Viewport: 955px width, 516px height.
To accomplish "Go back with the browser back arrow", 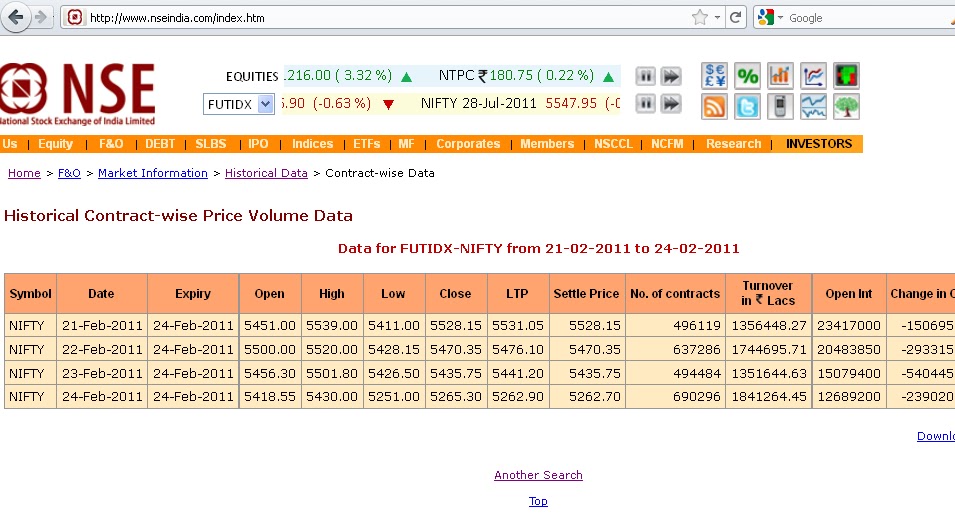I will [15, 17].
